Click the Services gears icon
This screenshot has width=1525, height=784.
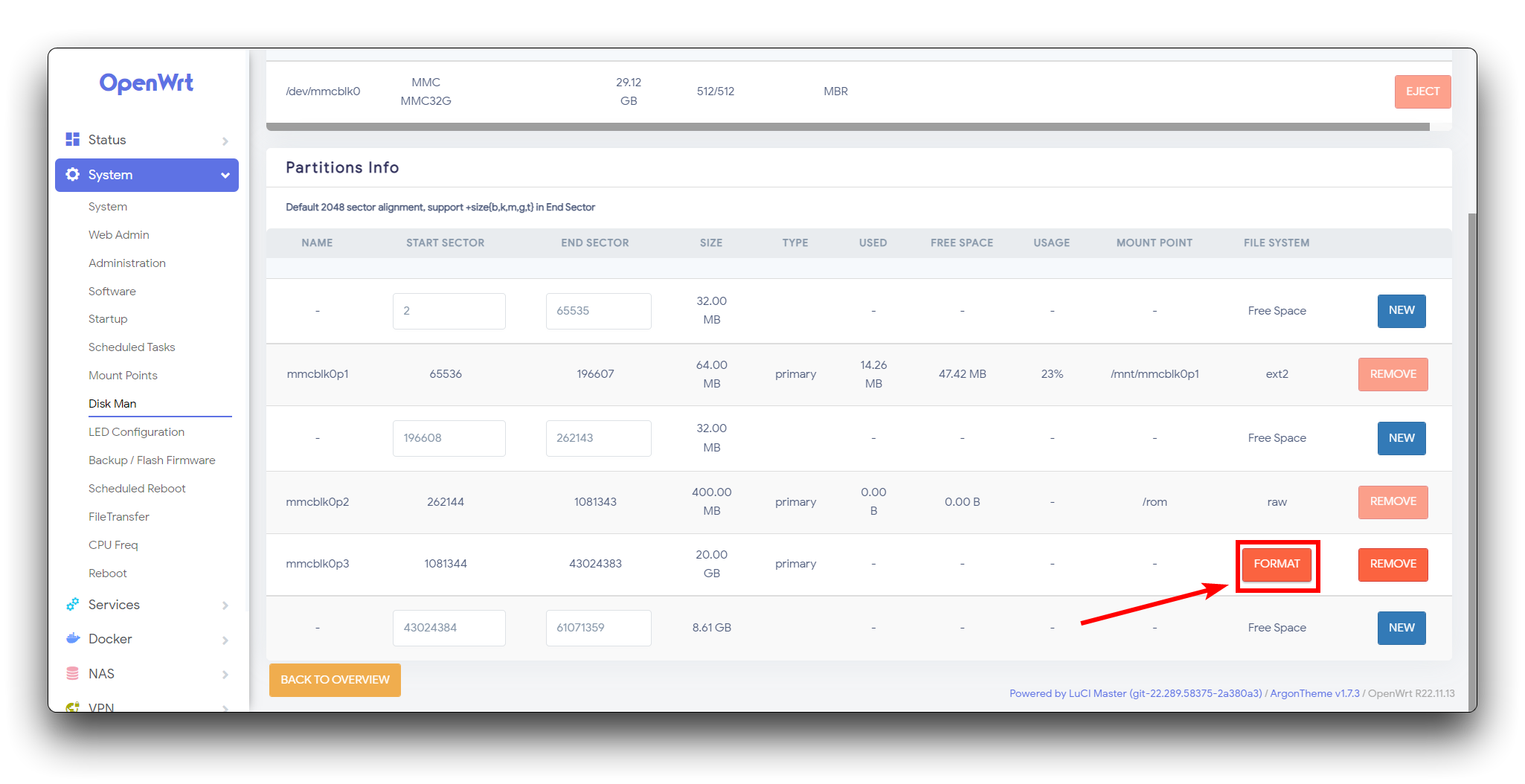point(72,605)
